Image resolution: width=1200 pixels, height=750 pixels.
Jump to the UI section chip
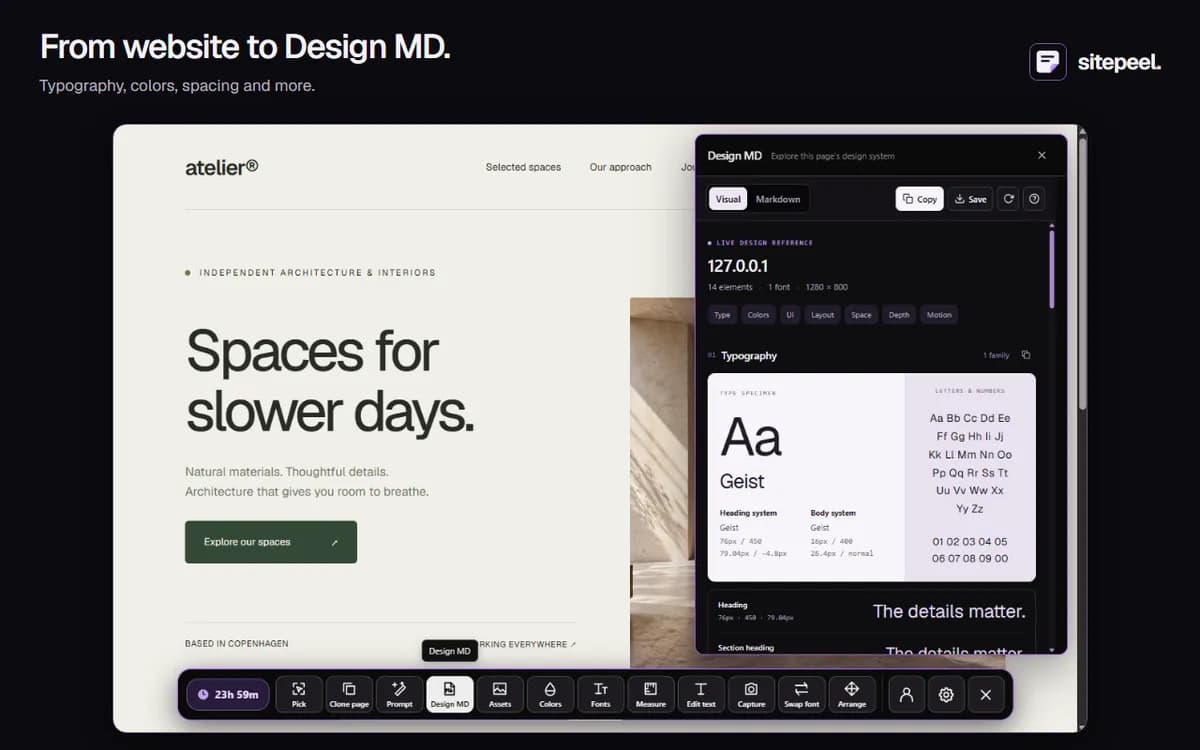click(x=790, y=315)
